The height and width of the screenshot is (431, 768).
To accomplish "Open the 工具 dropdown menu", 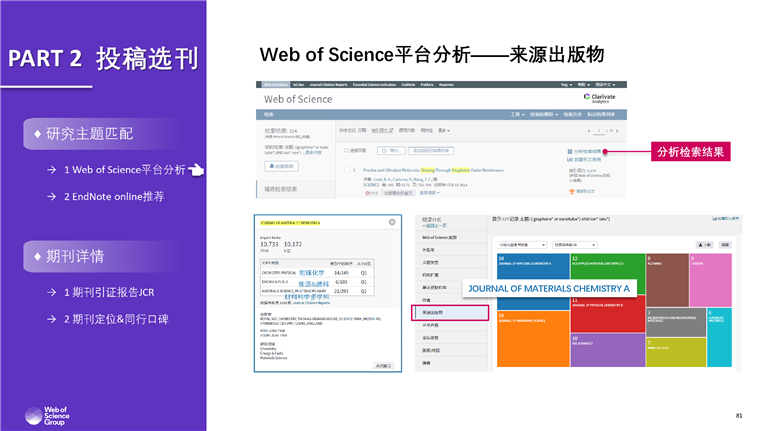I will click(518, 115).
